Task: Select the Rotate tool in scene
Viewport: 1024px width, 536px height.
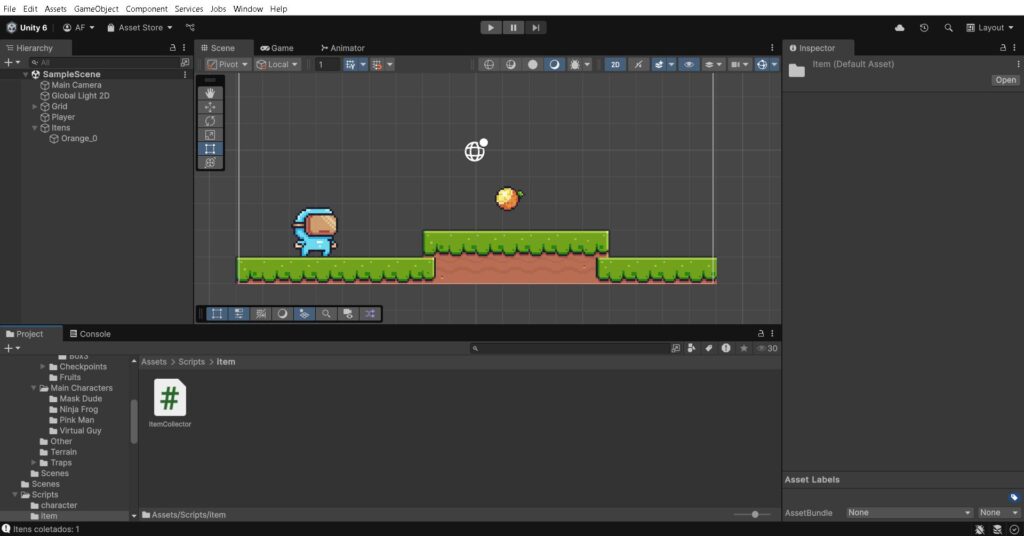Action: [210, 121]
